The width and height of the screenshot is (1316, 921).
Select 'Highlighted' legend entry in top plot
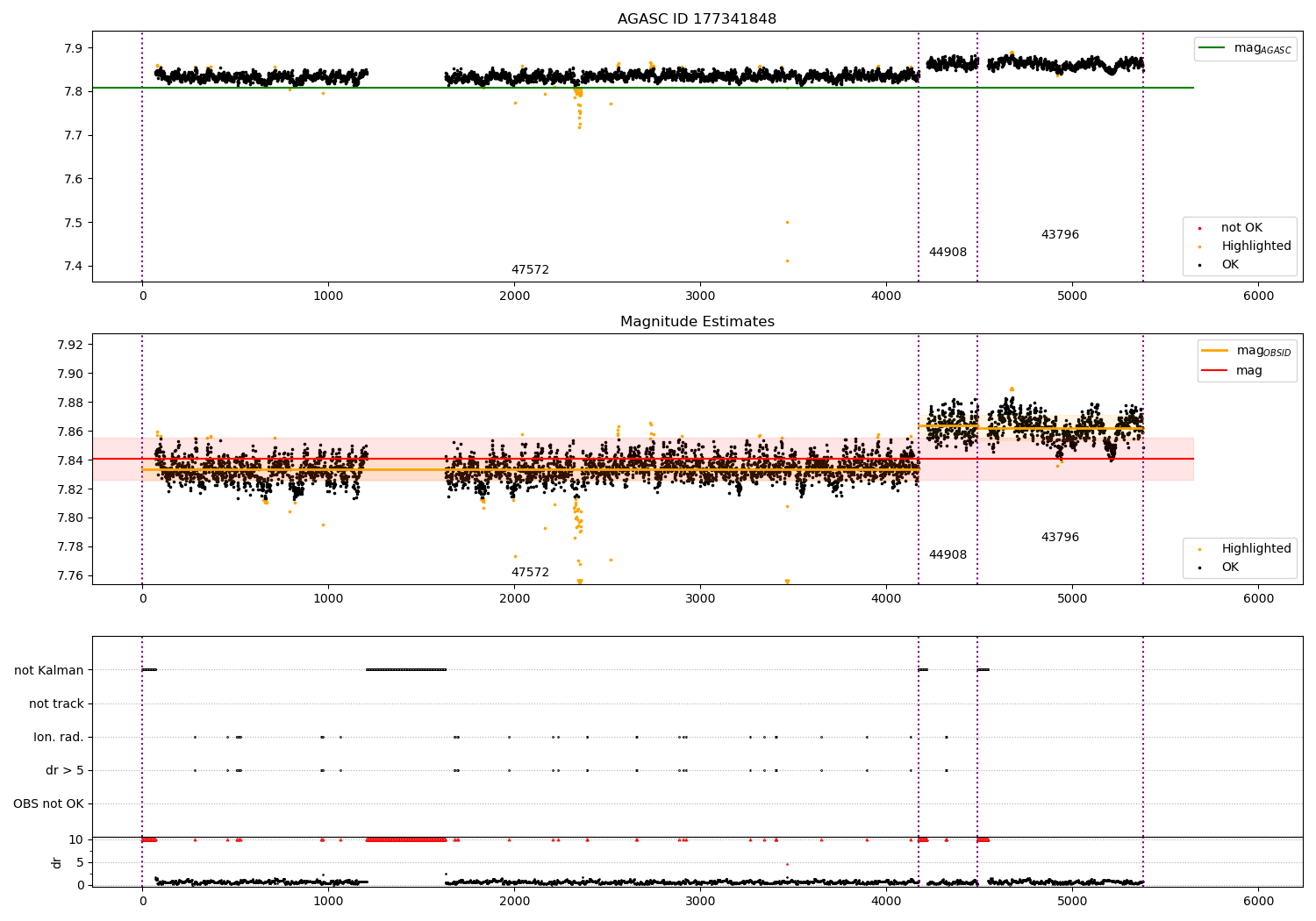click(x=1256, y=246)
